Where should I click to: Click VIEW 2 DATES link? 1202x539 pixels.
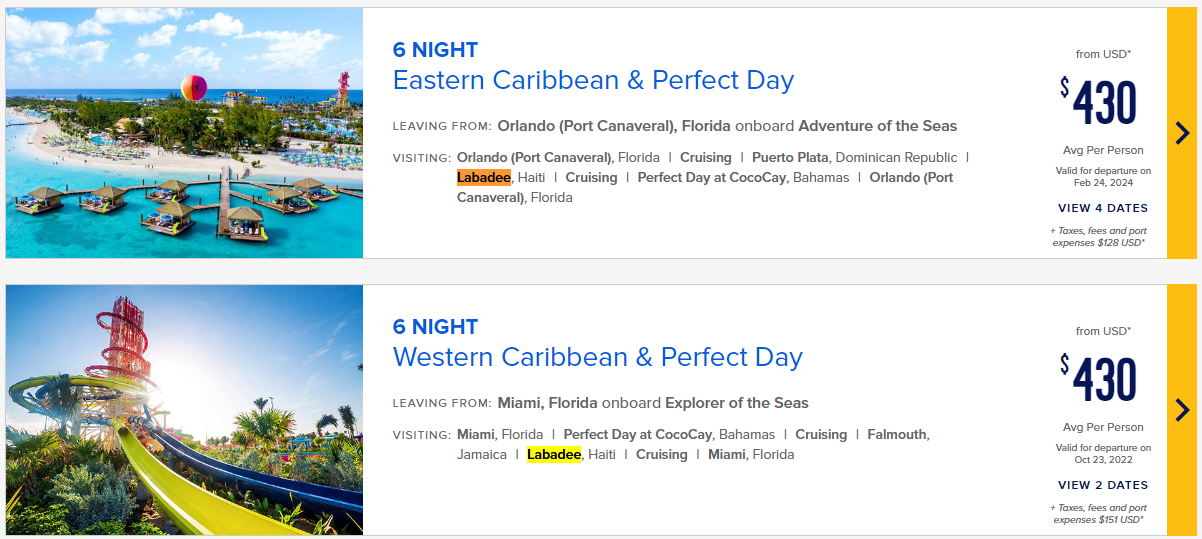pyautogui.click(x=1103, y=485)
